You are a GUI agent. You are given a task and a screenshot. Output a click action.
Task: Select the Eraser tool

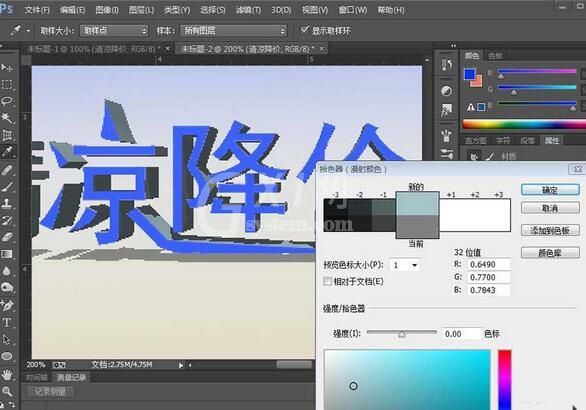click(7, 237)
